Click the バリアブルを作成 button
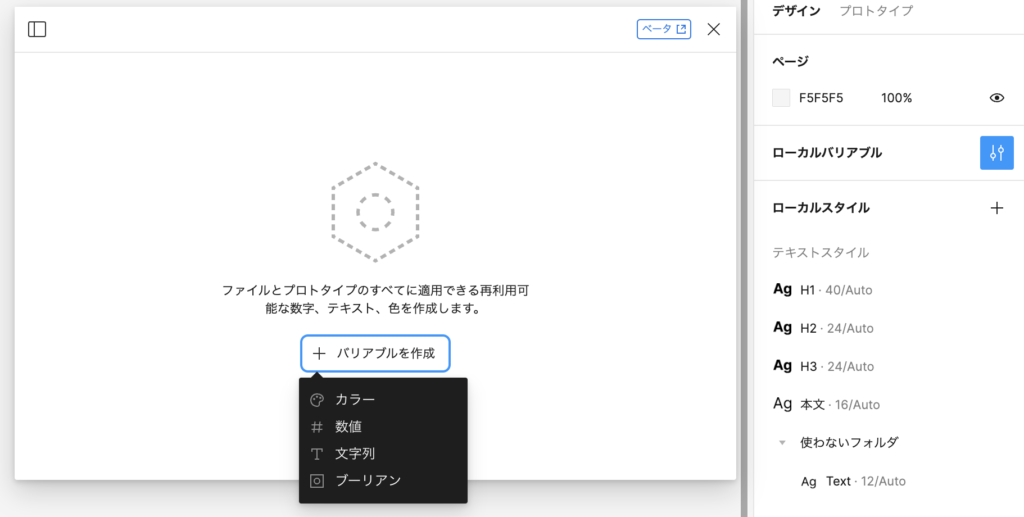This screenshot has height=517, width=1024. tap(375, 353)
